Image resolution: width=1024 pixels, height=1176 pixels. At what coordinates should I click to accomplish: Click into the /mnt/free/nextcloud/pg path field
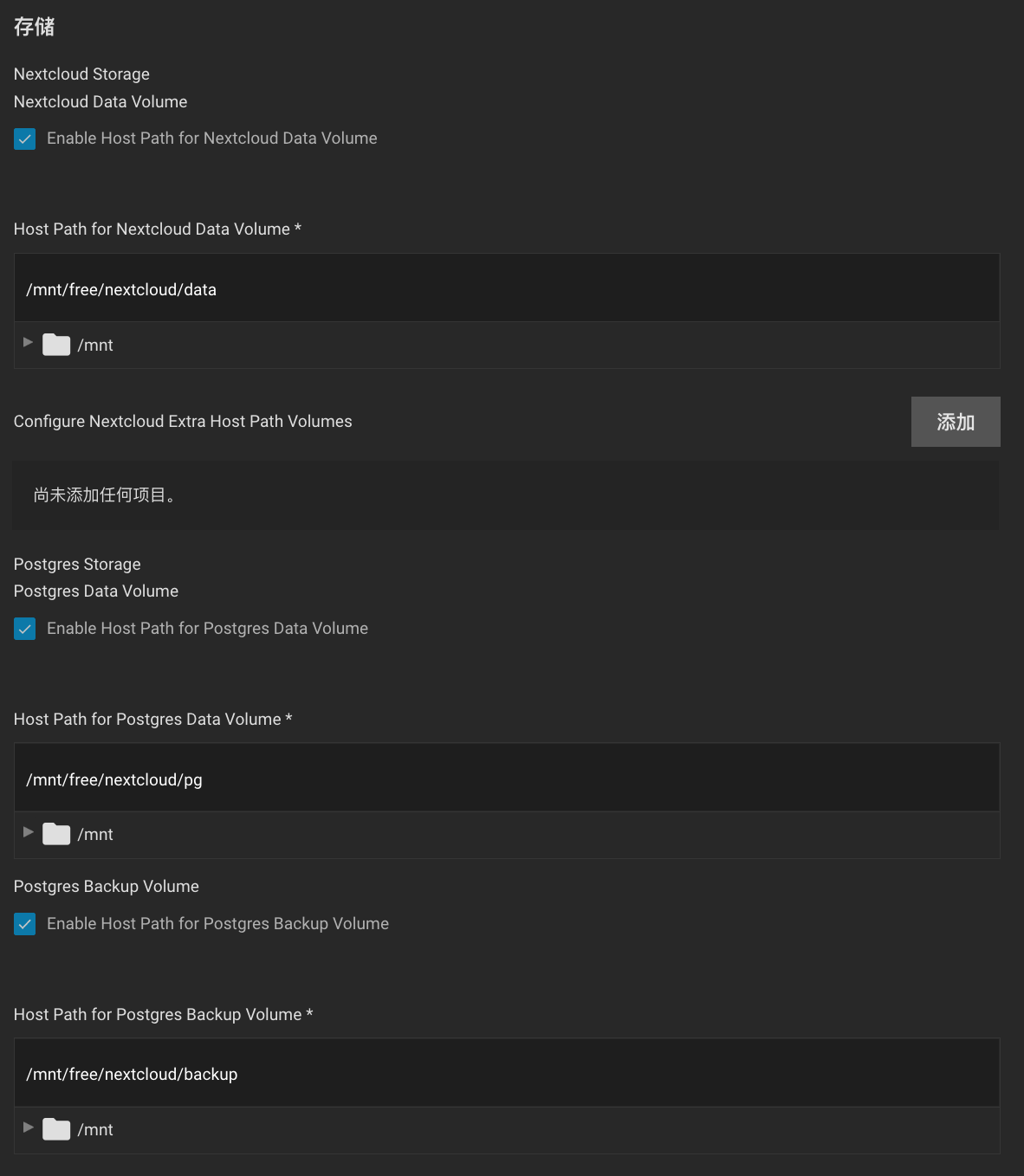[507, 779]
